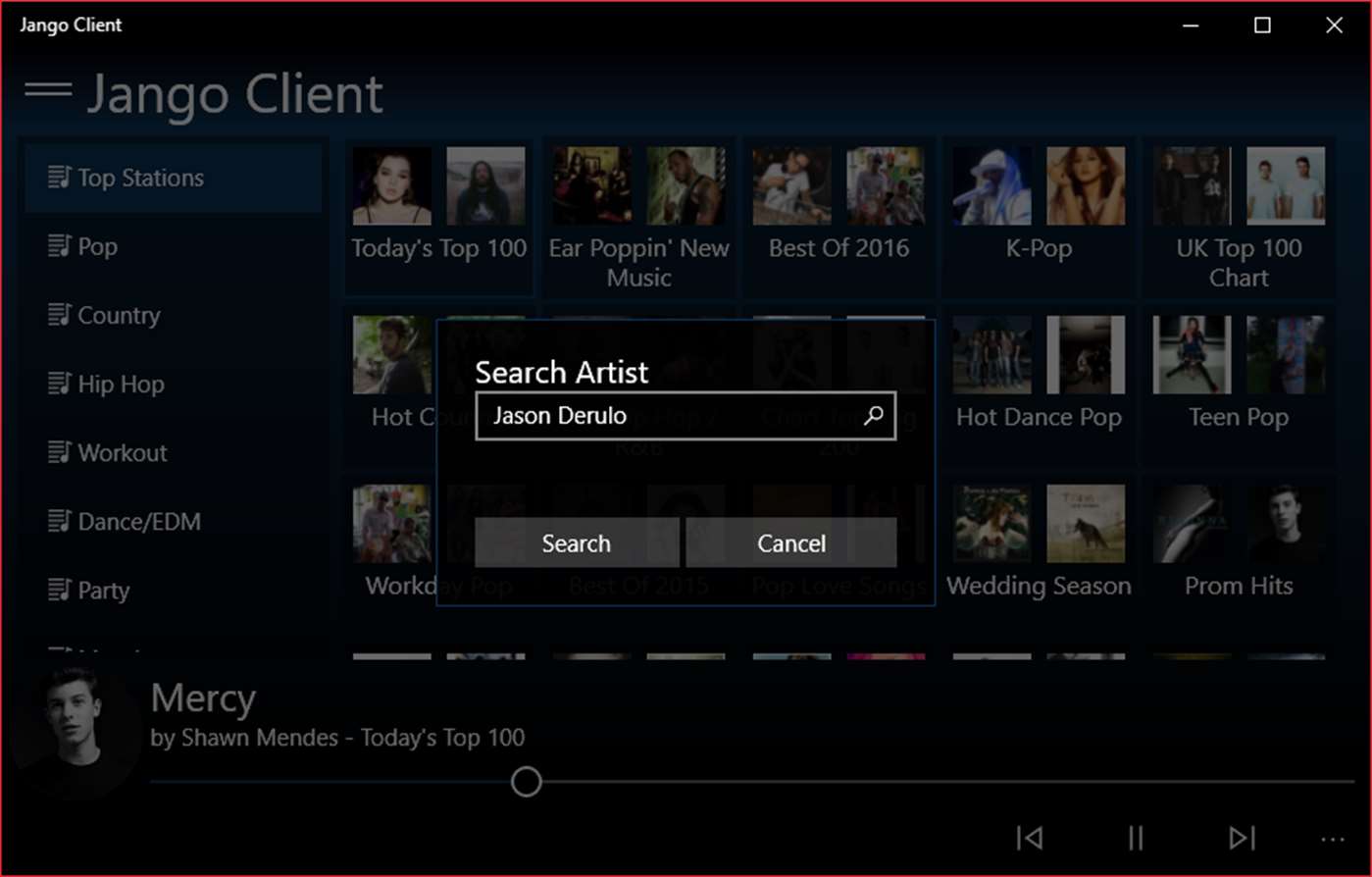Click the Workout list icon
The image size is (1372, 877).
pyautogui.click(x=60, y=451)
